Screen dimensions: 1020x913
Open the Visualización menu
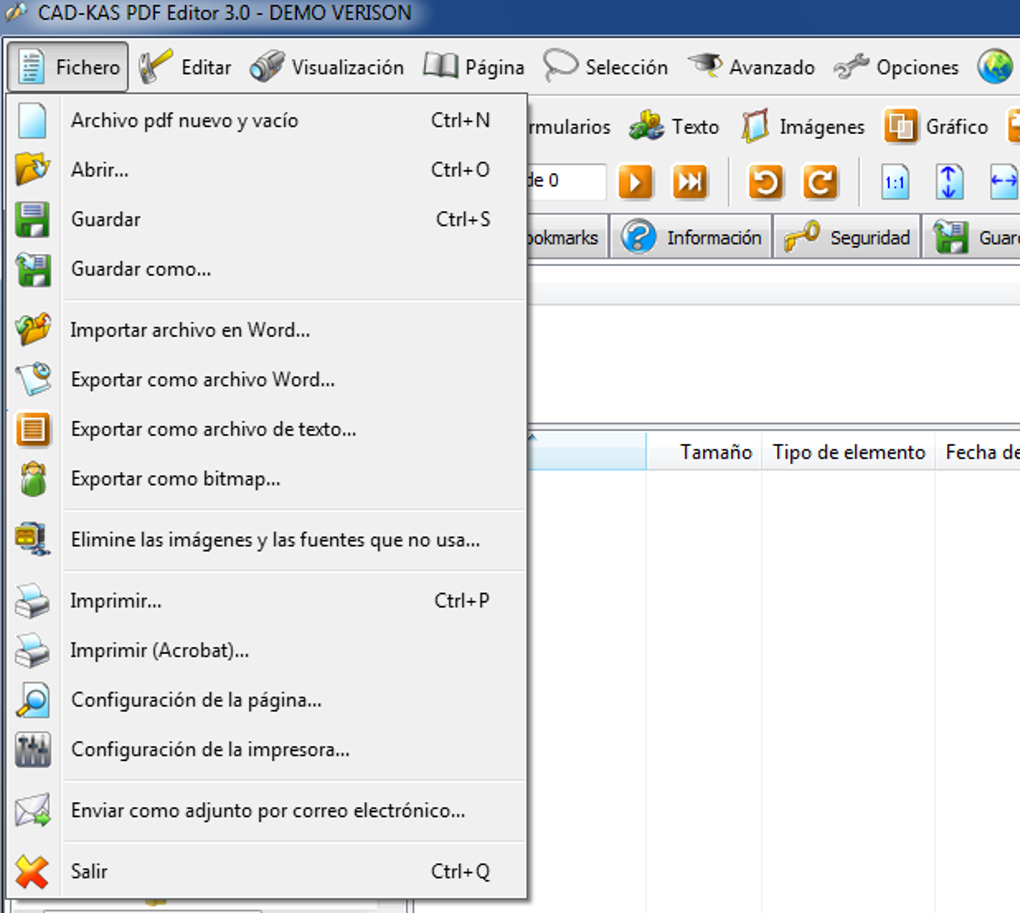point(327,67)
